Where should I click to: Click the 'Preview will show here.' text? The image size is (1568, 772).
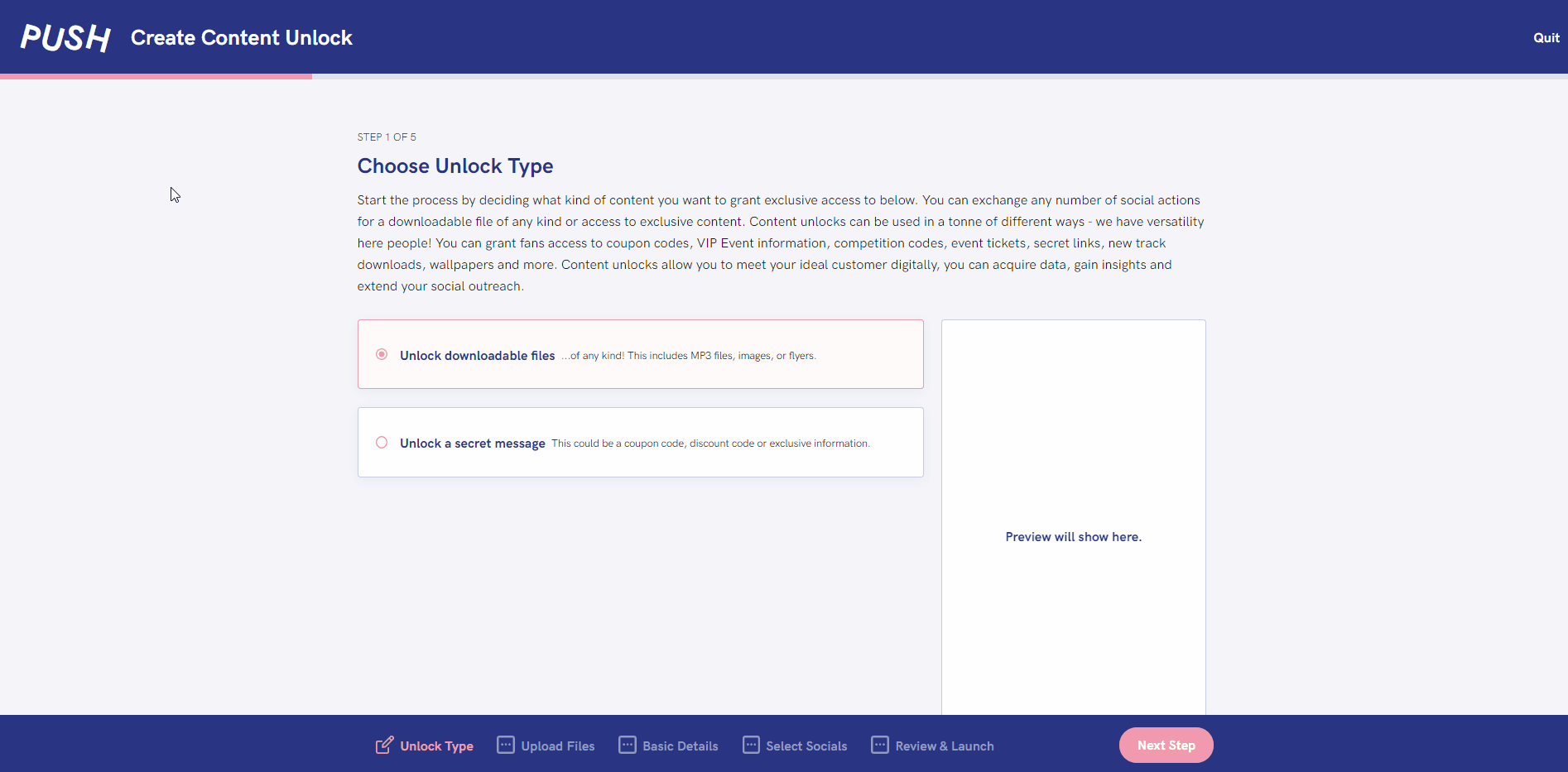tap(1073, 537)
